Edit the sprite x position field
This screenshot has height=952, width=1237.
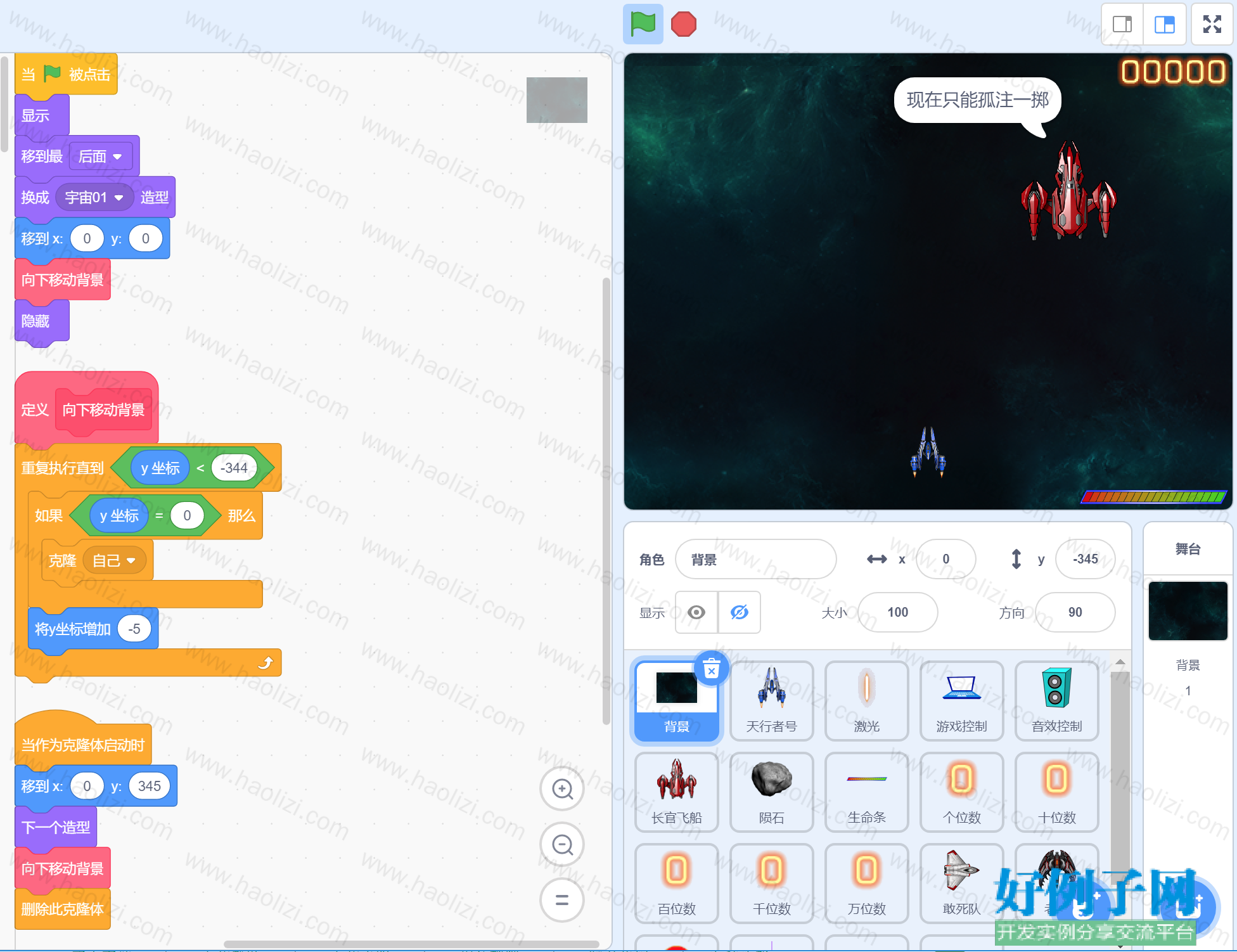pyautogui.click(x=945, y=559)
